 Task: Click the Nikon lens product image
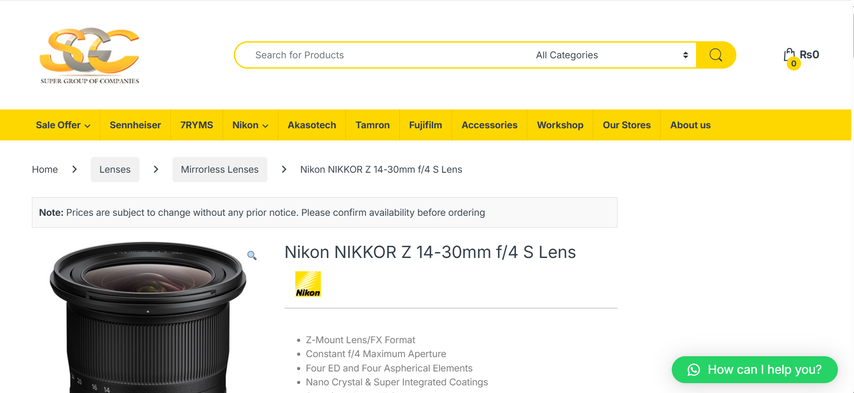pyautogui.click(x=148, y=317)
